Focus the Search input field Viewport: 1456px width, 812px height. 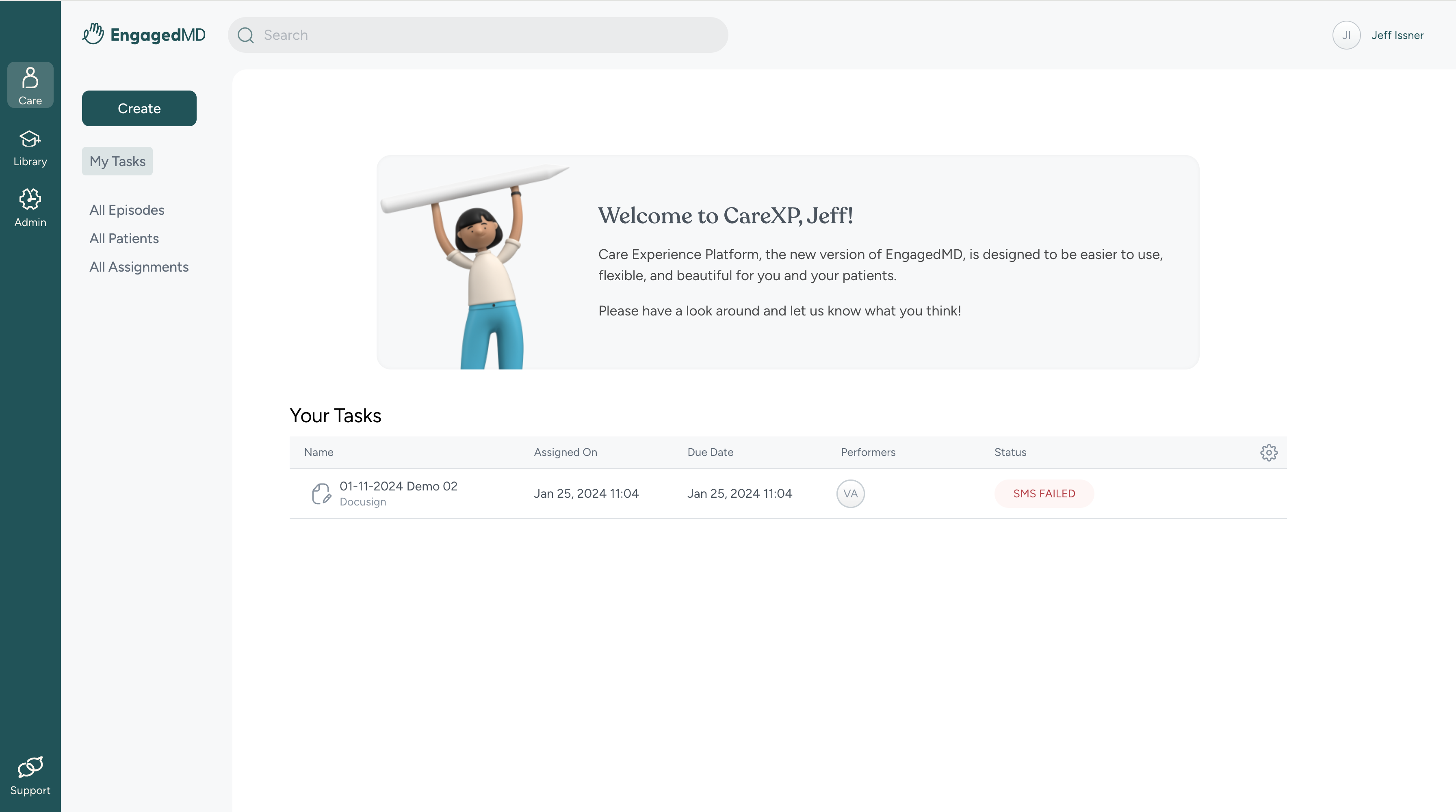tap(478, 35)
